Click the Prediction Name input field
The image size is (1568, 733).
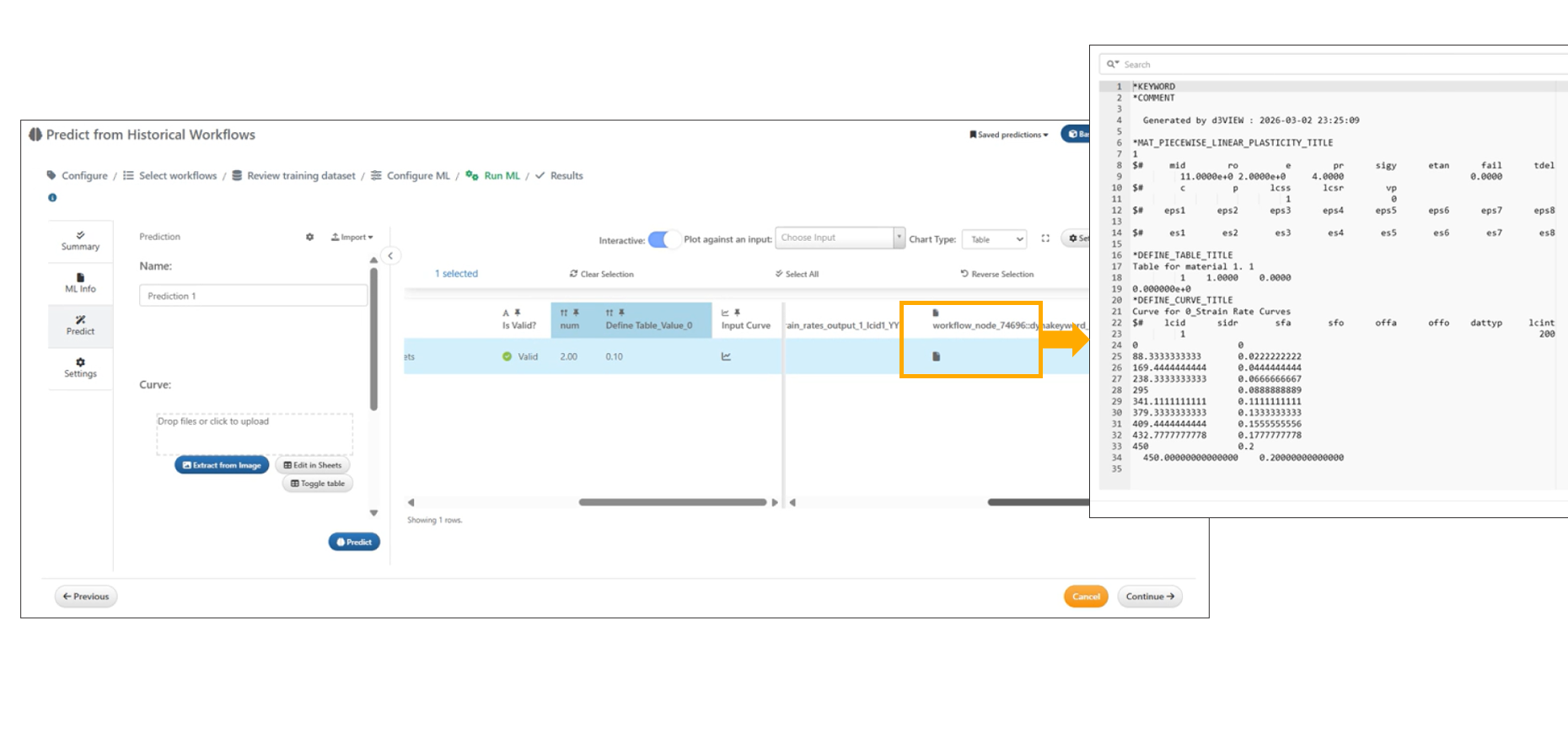click(x=253, y=296)
